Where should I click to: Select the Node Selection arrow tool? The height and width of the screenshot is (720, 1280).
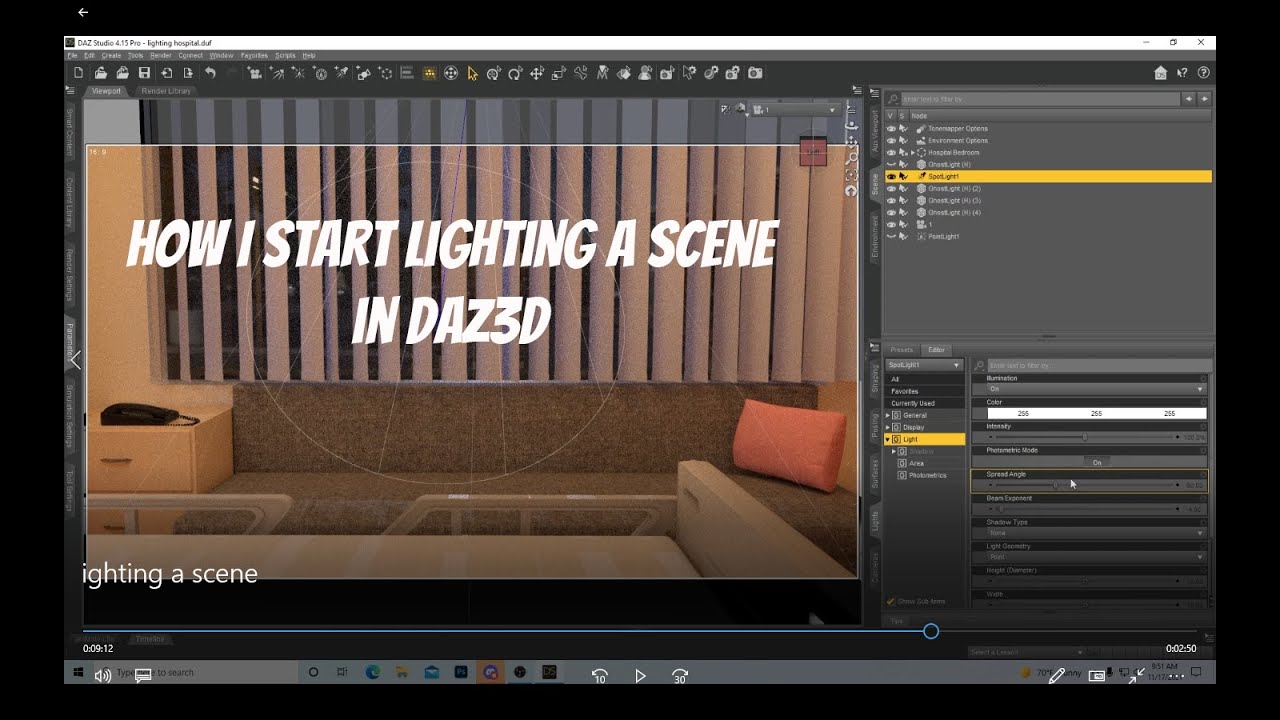coord(472,73)
